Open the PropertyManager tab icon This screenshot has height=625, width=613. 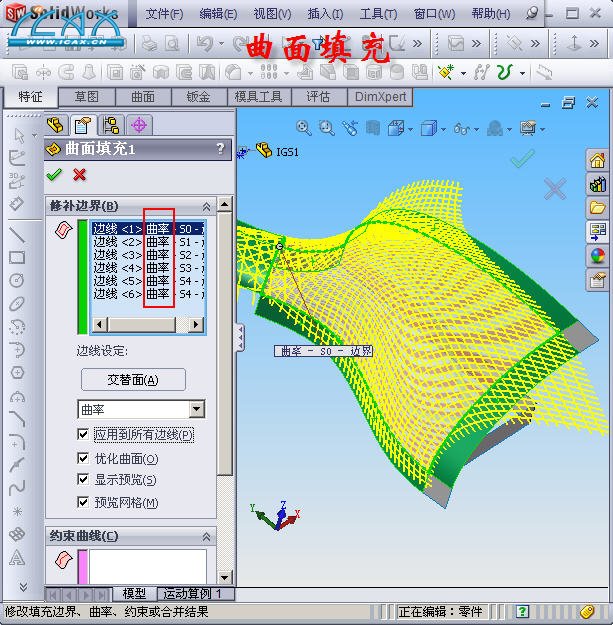coord(83,126)
